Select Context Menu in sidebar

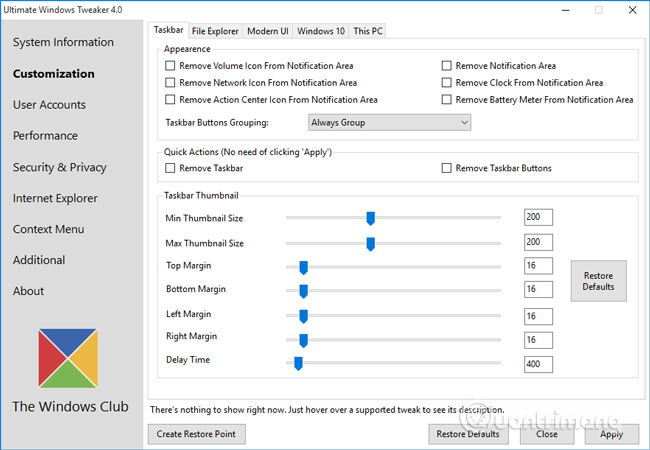pos(48,230)
